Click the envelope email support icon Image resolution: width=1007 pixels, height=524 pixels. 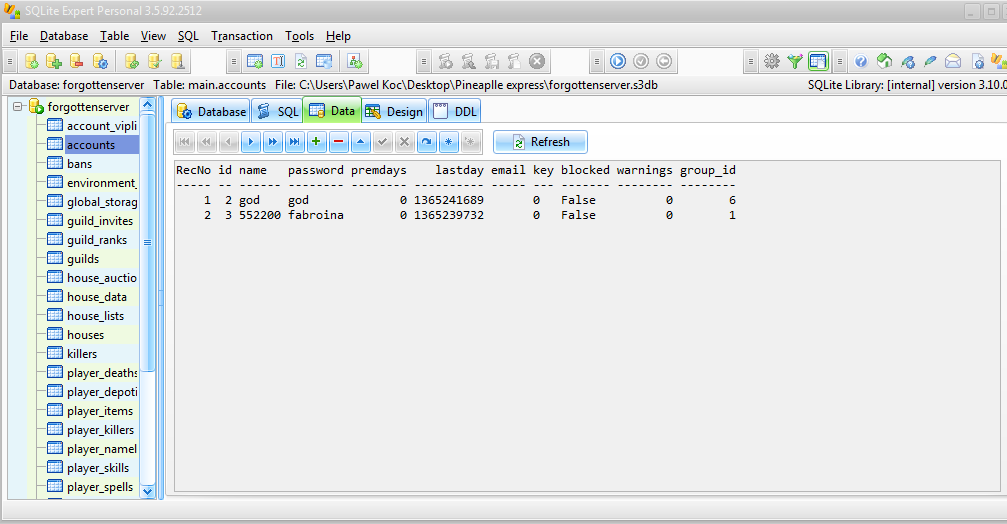[x=954, y=61]
